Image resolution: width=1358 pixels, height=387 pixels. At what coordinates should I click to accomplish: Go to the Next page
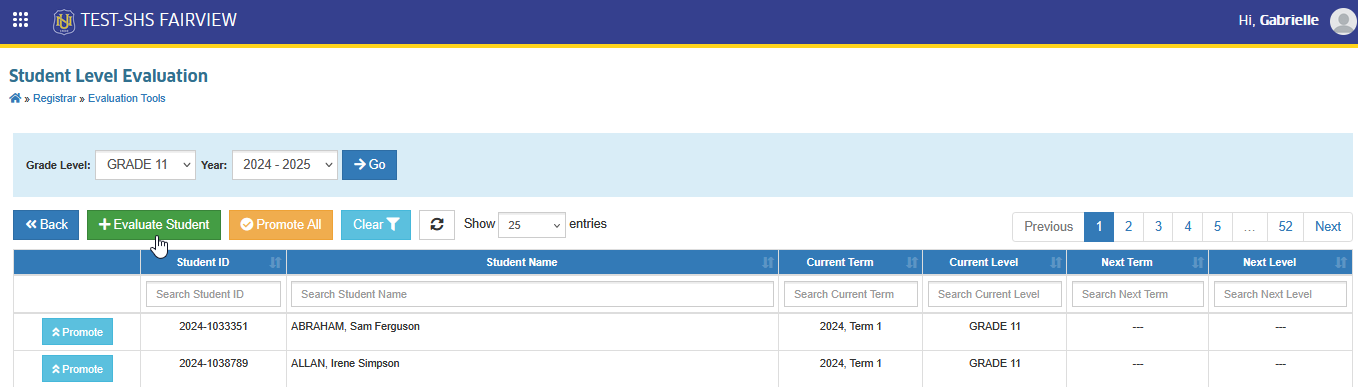(x=1328, y=227)
